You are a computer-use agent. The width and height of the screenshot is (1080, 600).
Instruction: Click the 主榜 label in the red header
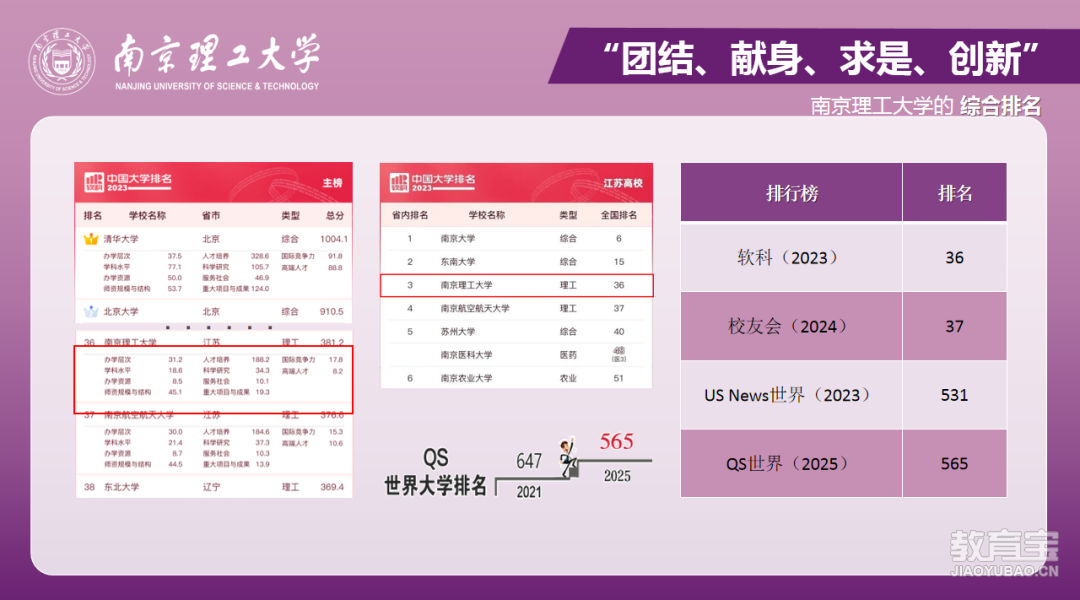(333, 183)
